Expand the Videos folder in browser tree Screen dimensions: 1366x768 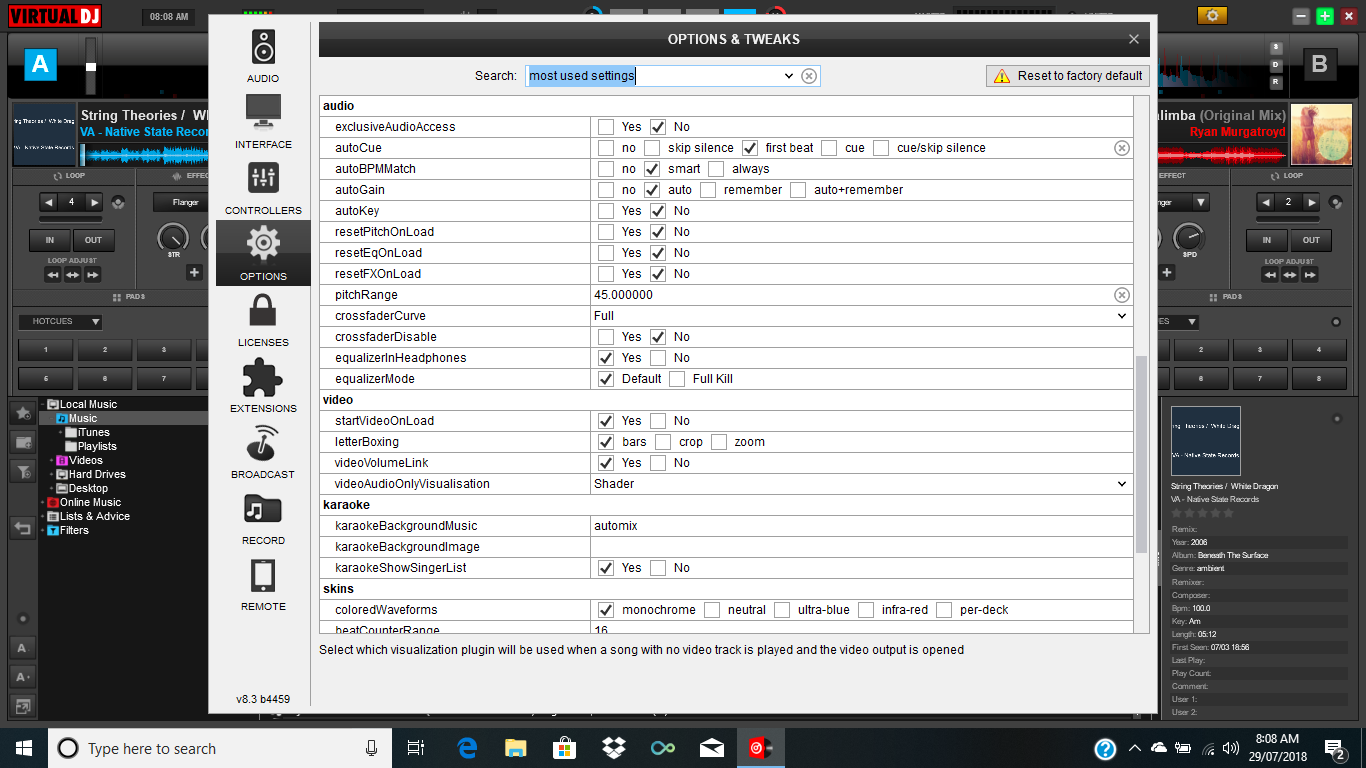tap(52, 461)
